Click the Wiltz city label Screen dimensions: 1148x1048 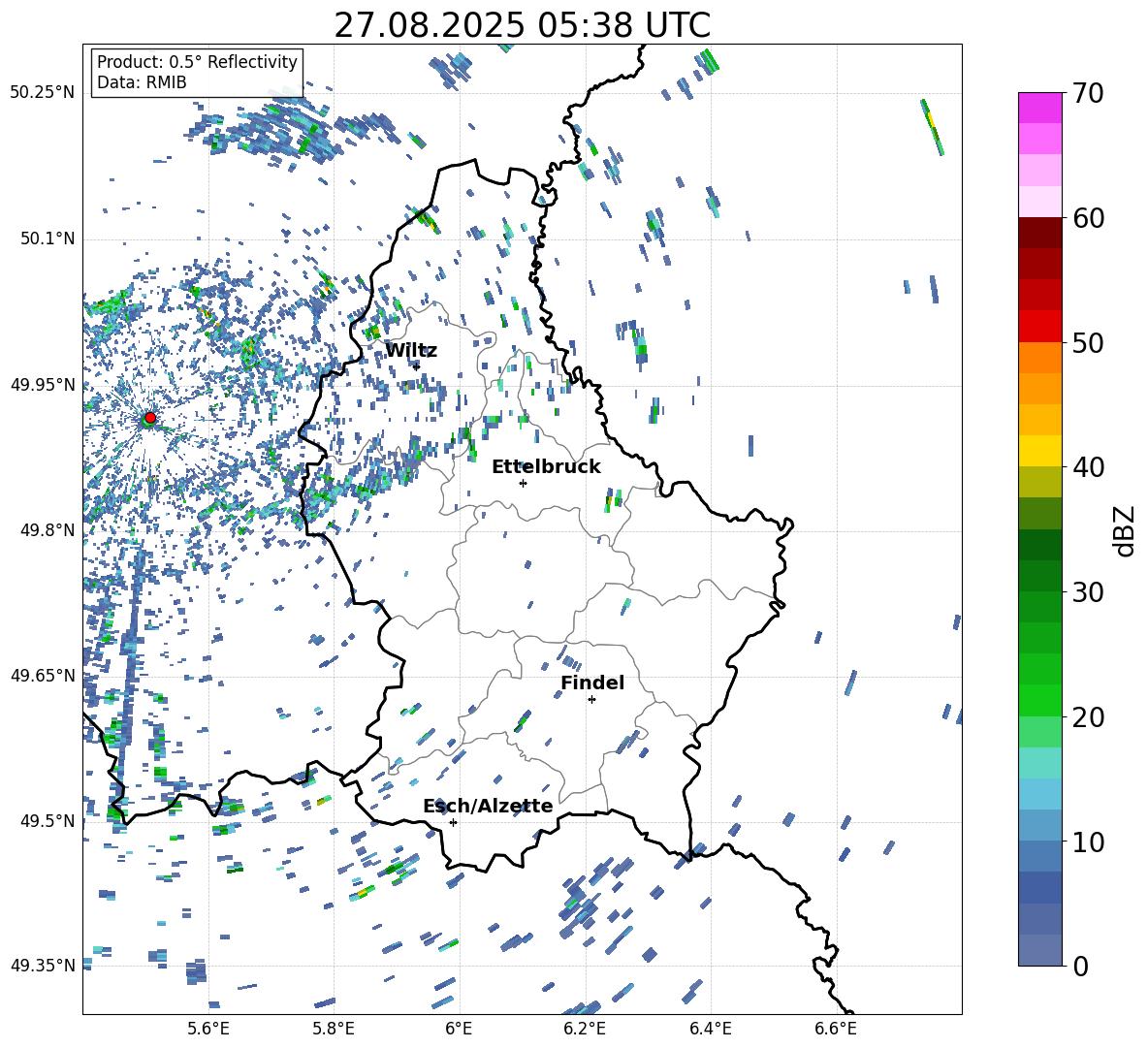tap(411, 351)
